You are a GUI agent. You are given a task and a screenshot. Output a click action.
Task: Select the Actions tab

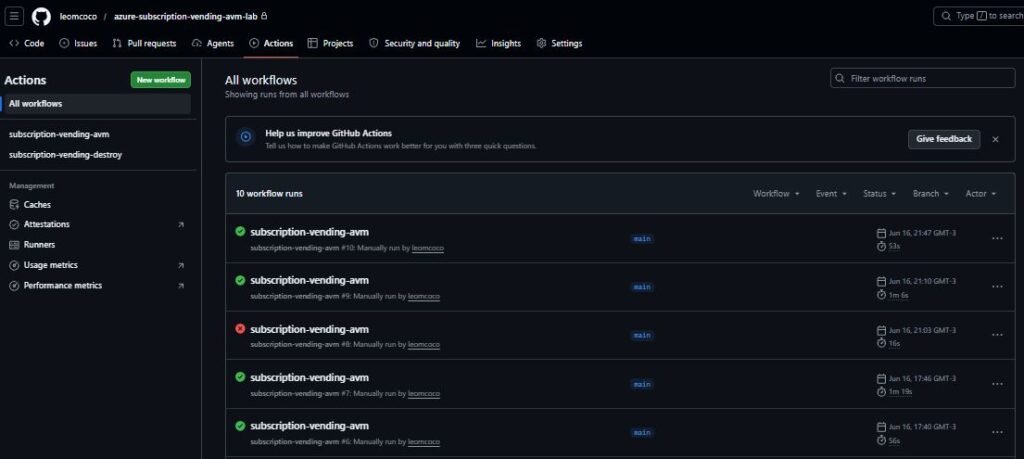[x=271, y=43]
